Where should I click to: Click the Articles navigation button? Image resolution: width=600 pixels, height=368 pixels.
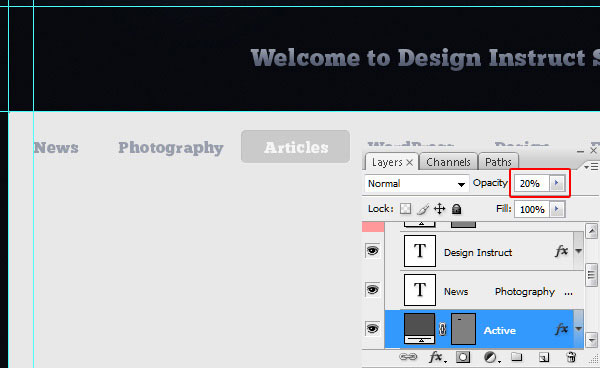[295, 147]
